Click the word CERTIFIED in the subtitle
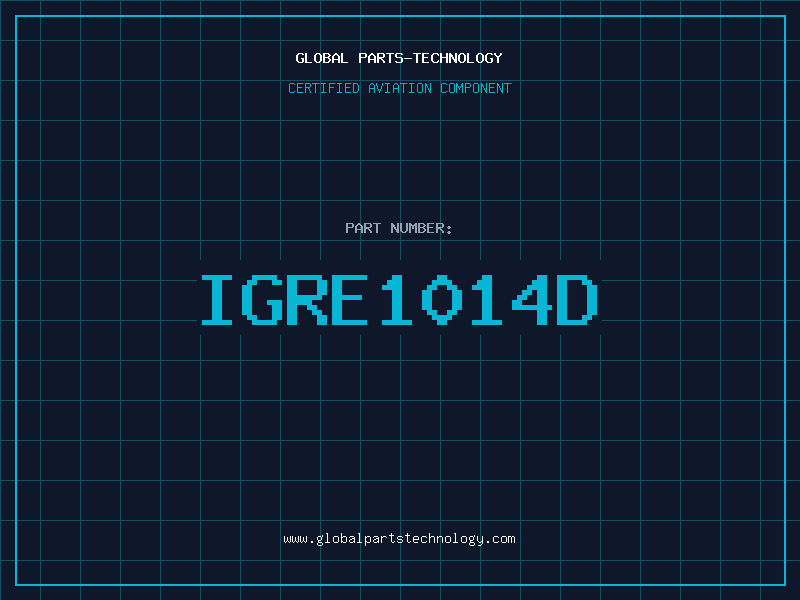 click(x=325, y=88)
